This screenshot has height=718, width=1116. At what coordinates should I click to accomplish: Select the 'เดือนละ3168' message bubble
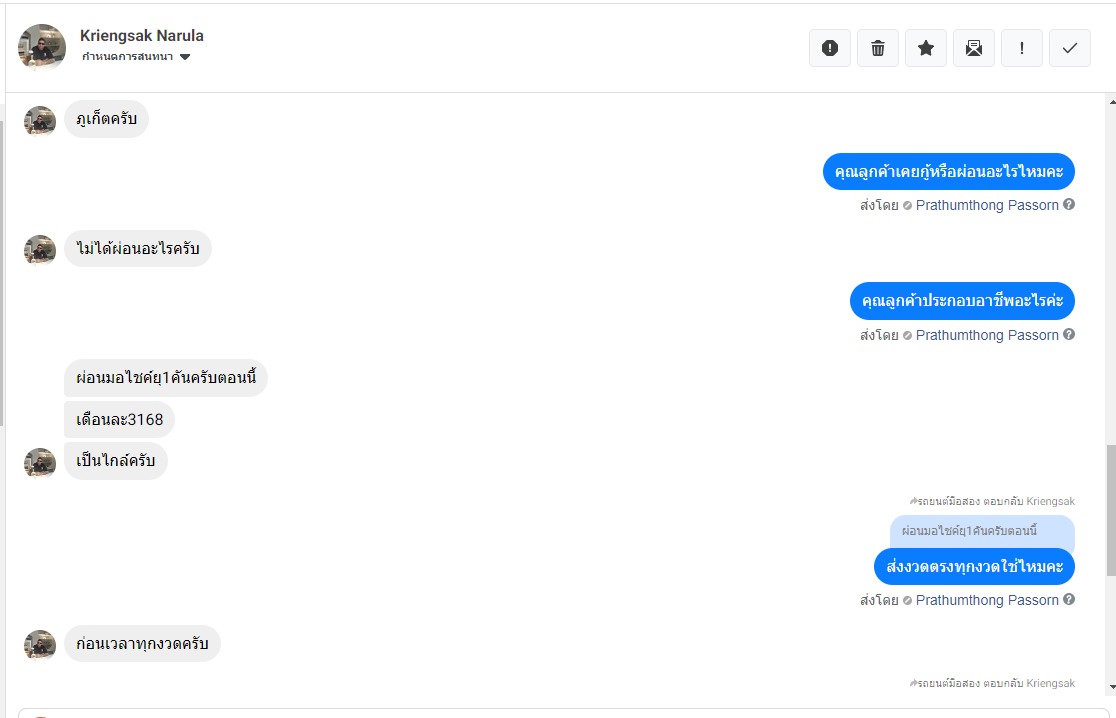coord(119,420)
